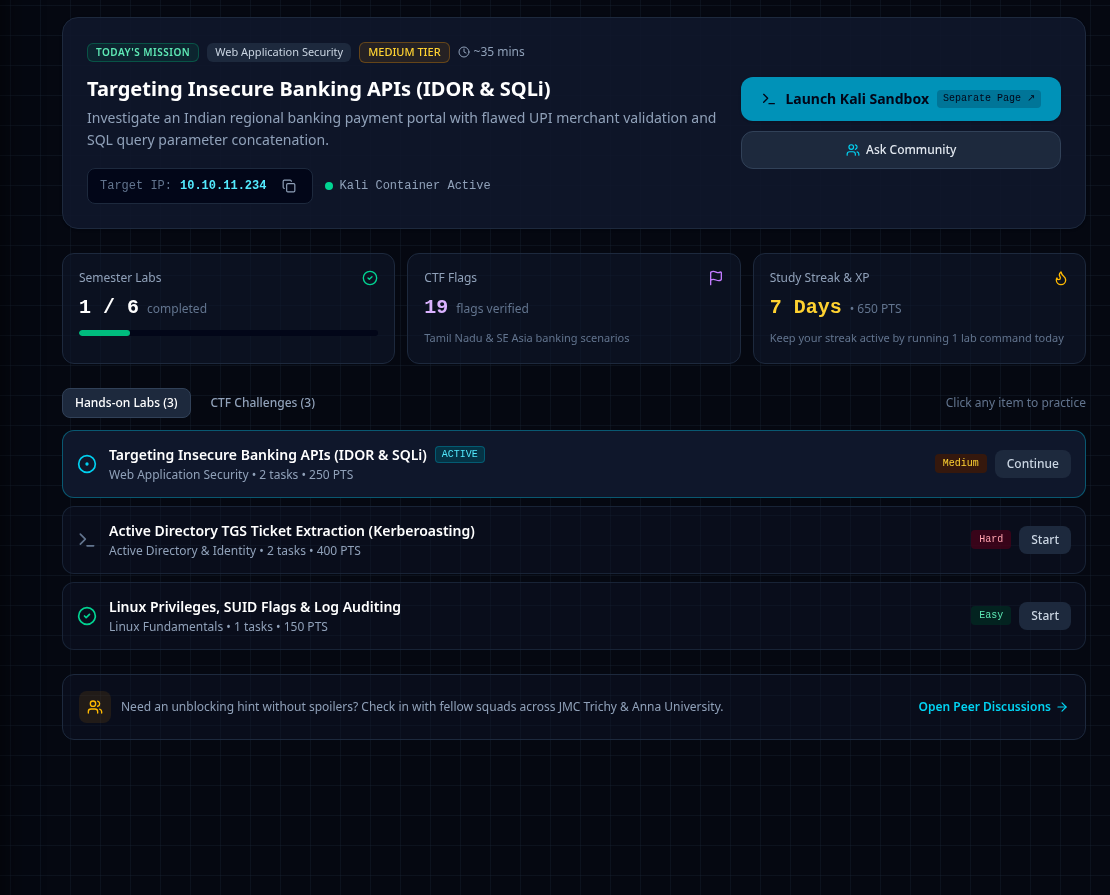Click the clock icon next to ~35 mins
The height and width of the screenshot is (895, 1110).
[x=464, y=52]
